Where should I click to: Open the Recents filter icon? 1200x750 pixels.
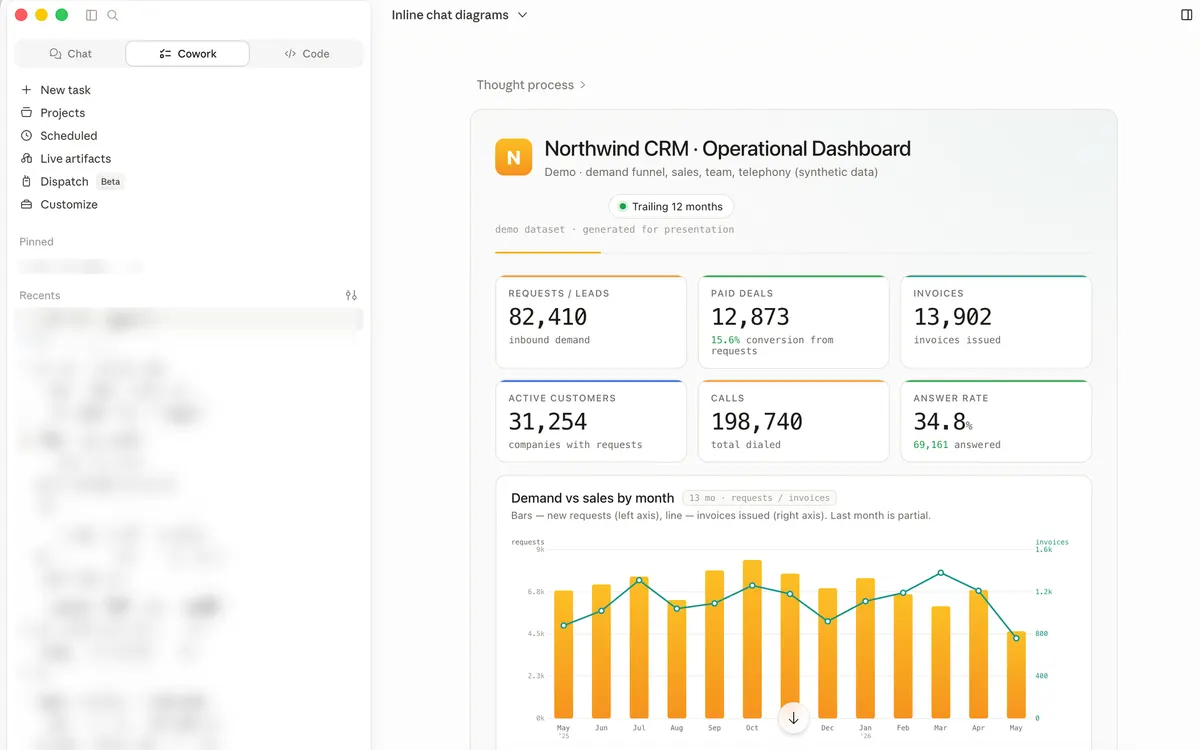coord(351,295)
